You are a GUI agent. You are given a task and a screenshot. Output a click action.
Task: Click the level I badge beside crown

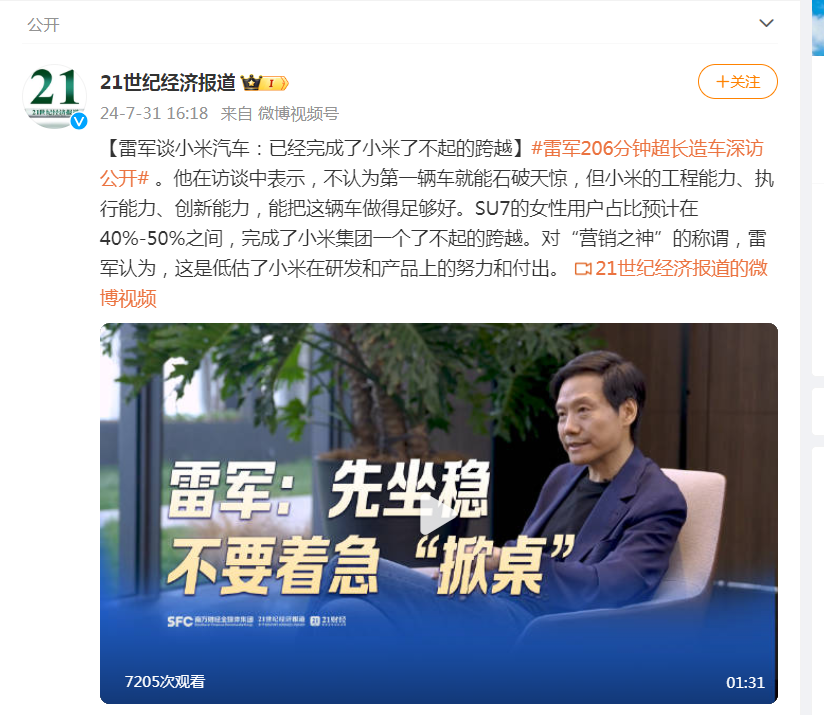(x=275, y=83)
